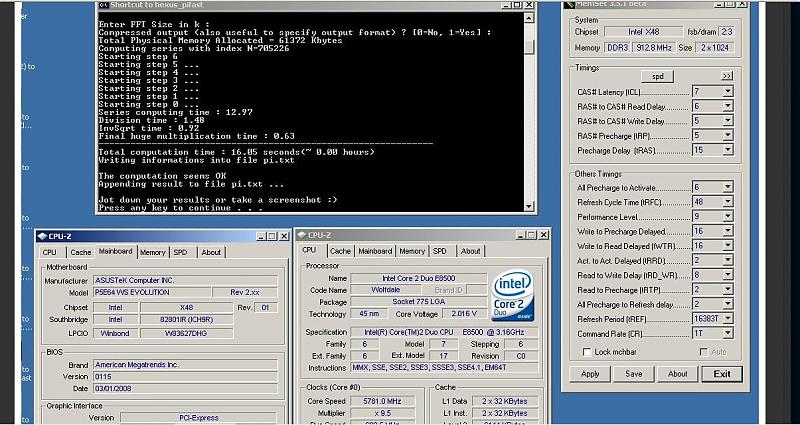Open Refresh Cycle Time (tRFC) dropdown
The image size is (800, 425).
point(728,202)
